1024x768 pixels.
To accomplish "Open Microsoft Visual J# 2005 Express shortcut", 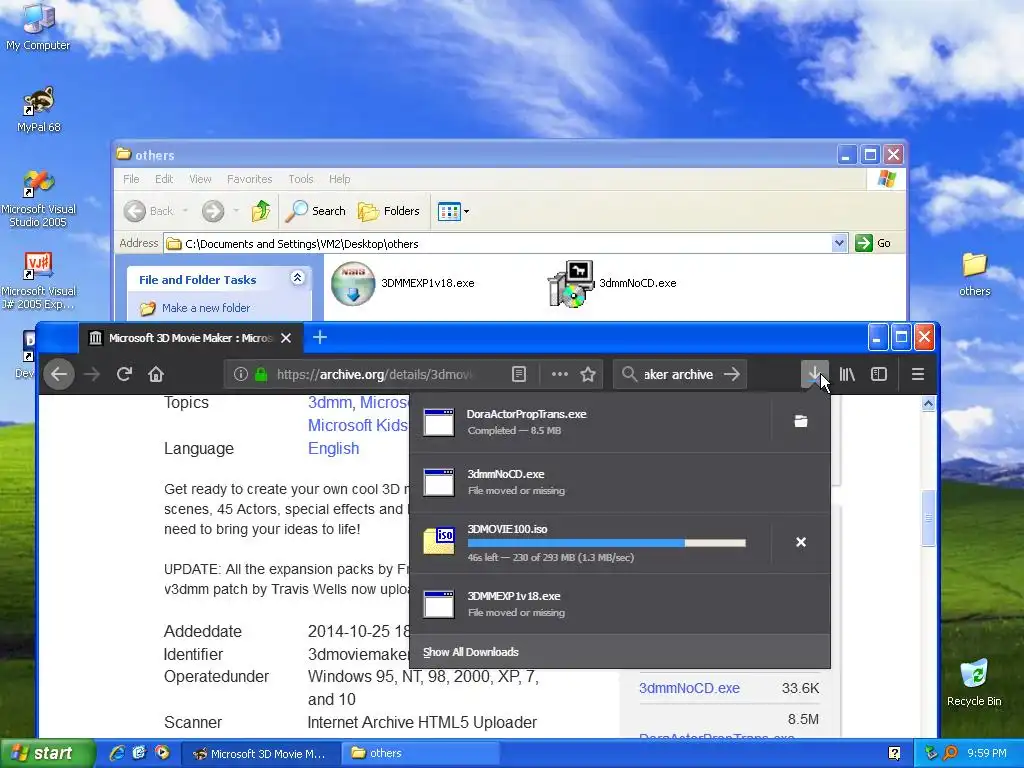I will tap(39, 281).
